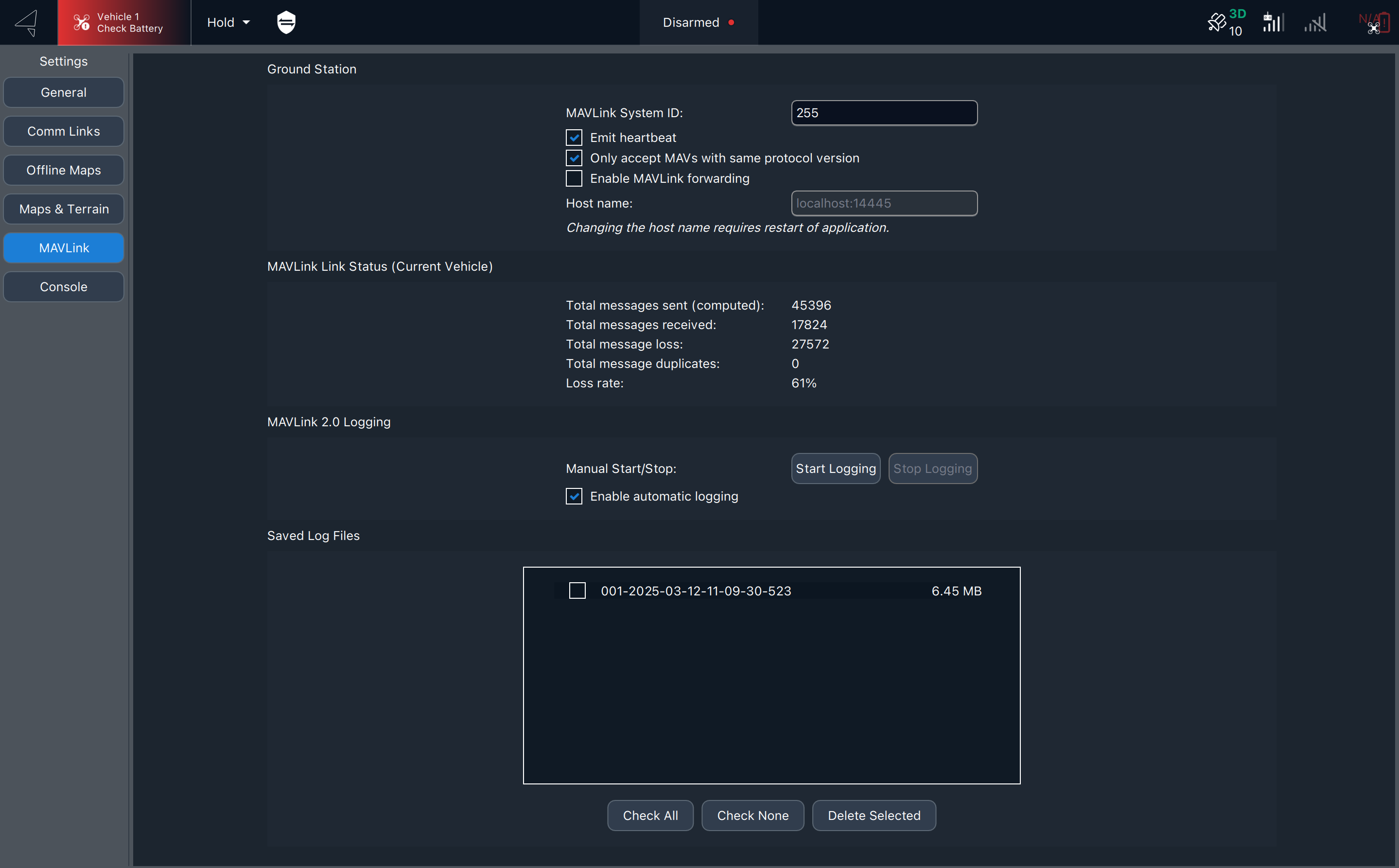Click the red disarmed status dot
This screenshot has width=1399, height=868.
point(732,22)
